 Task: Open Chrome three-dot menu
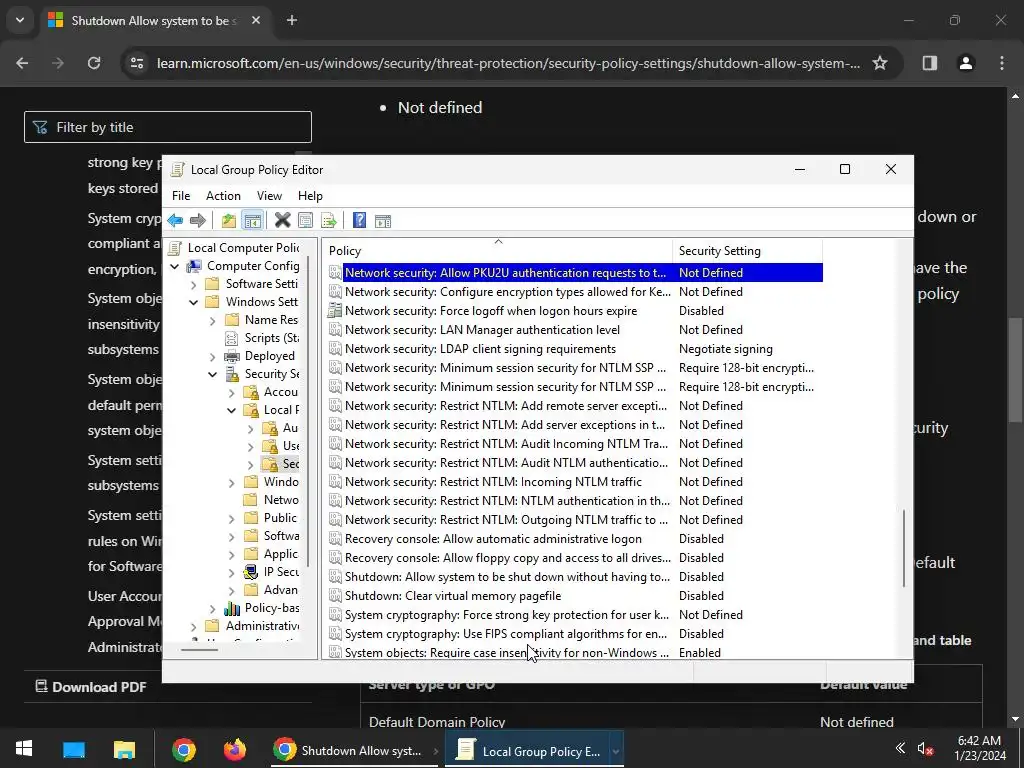(1002, 63)
